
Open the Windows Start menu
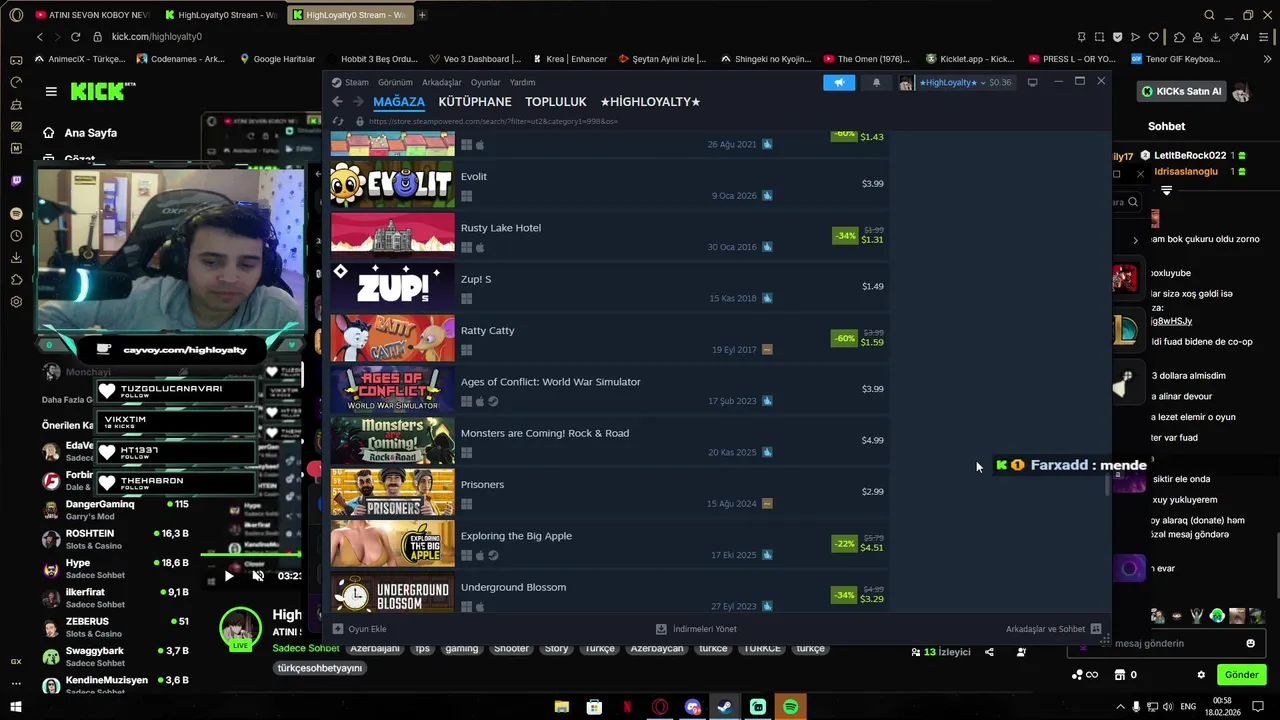[x=16, y=707]
